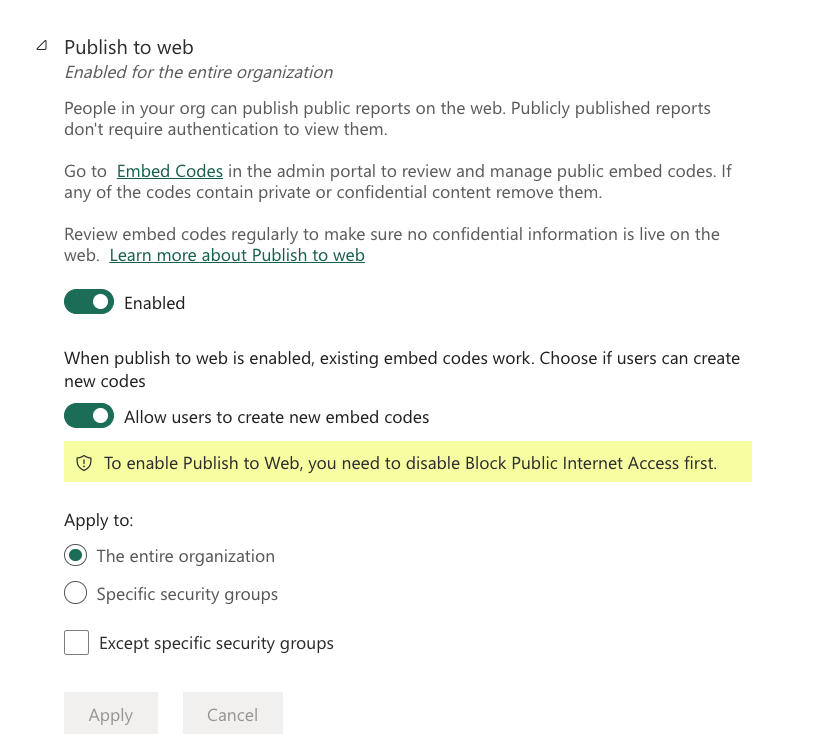The width and height of the screenshot is (840, 750).
Task: Click the Enabled for the entire organization subtitle
Action: (x=198, y=72)
